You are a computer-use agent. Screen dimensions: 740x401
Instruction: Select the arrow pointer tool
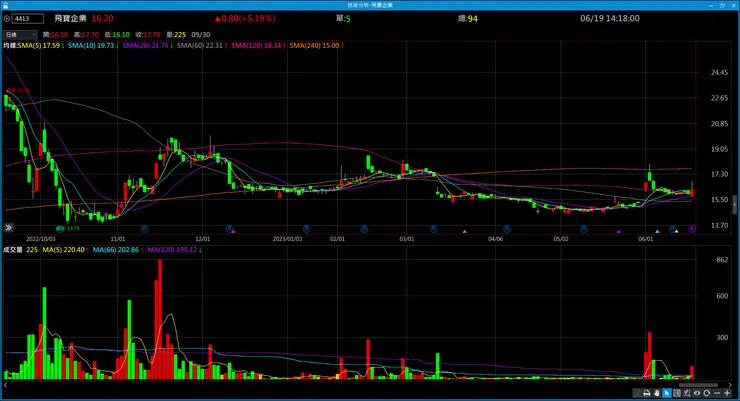pos(666,393)
